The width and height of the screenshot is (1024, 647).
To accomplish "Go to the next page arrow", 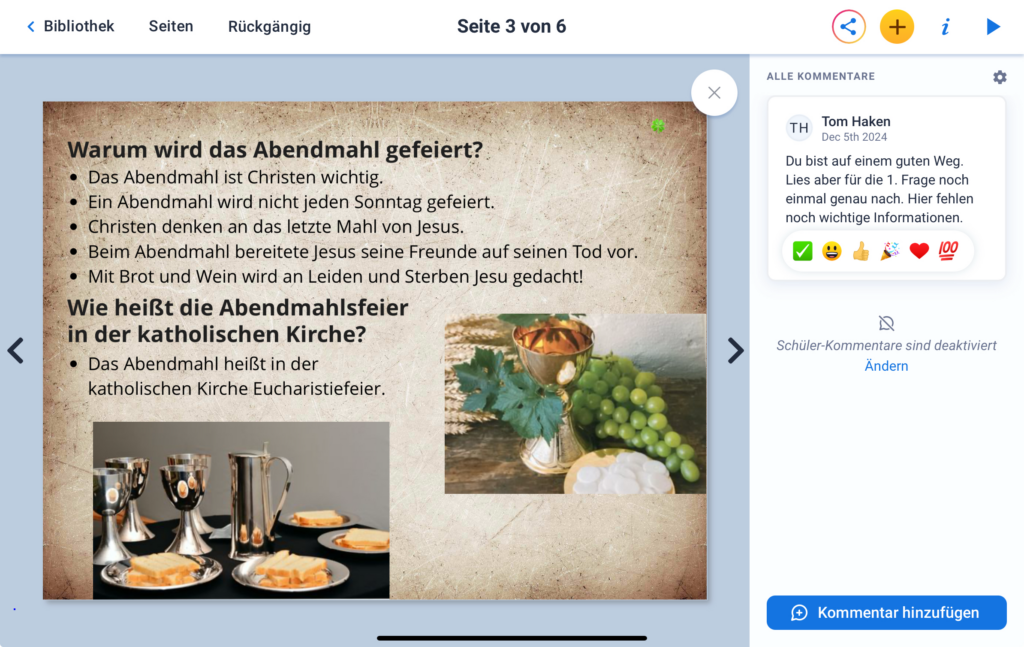I will [x=735, y=351].
